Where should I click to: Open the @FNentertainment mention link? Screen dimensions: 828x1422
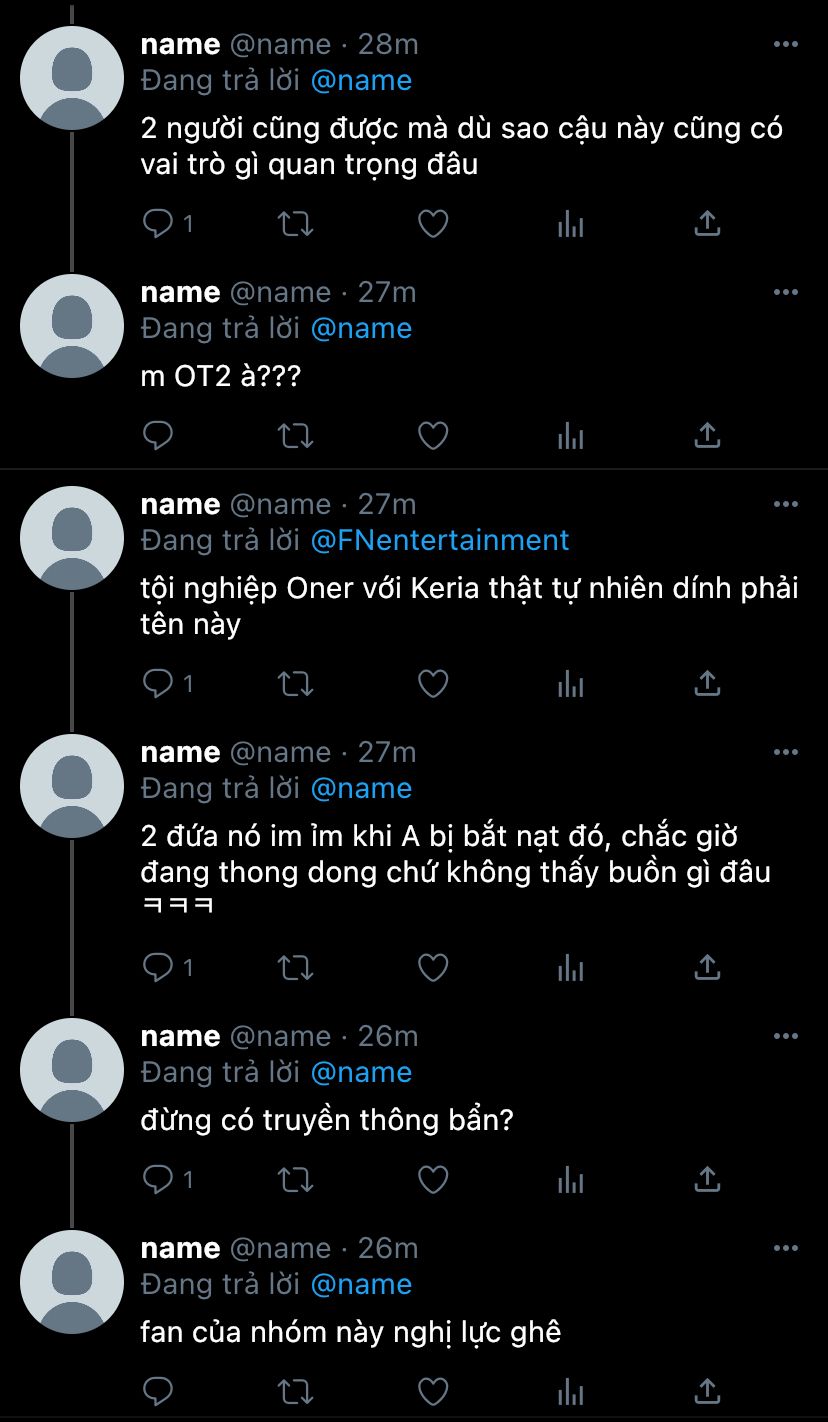click(x=440, y=540)
